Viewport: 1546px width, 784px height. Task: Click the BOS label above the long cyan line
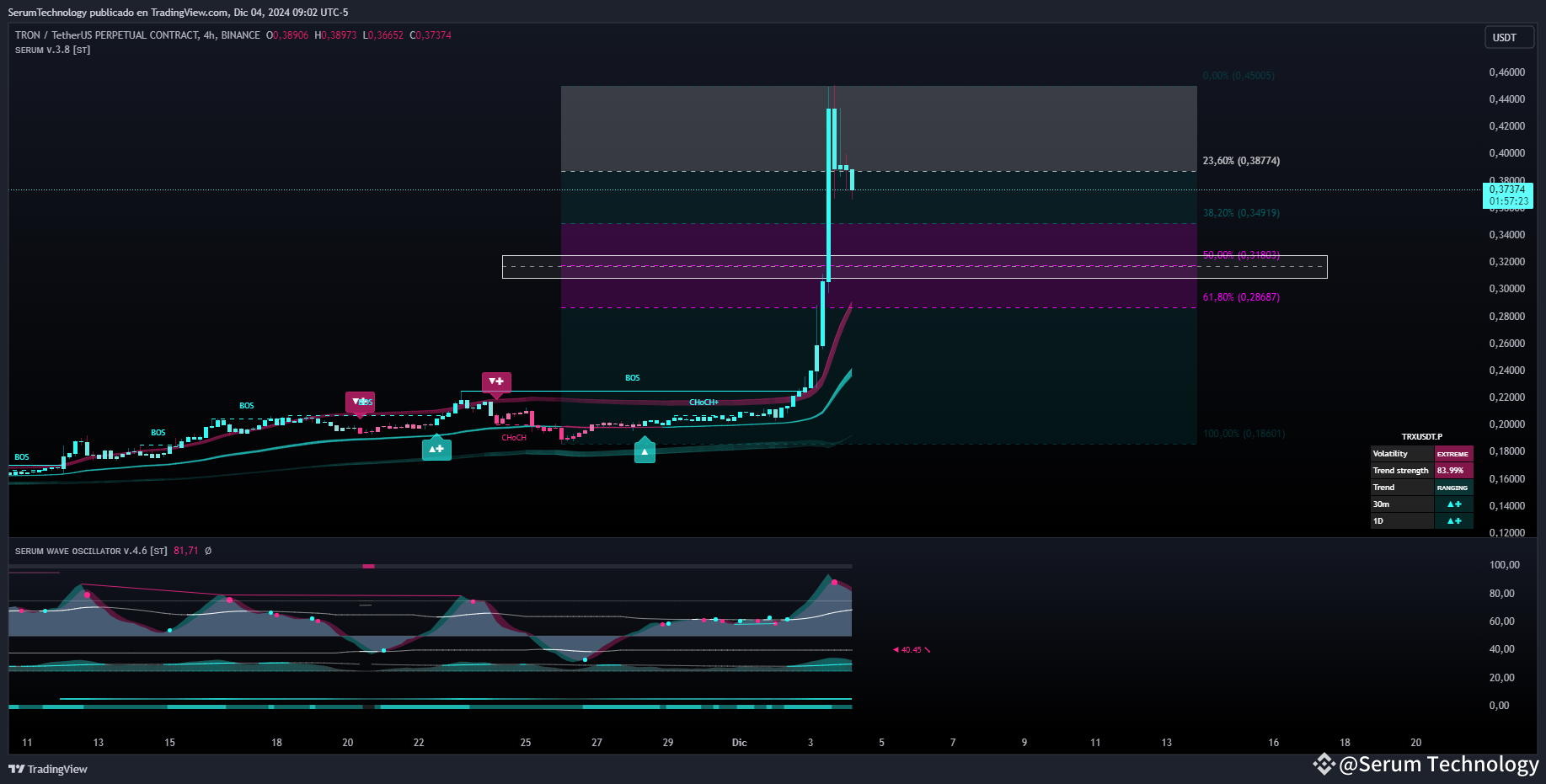[x=632, y=378]
